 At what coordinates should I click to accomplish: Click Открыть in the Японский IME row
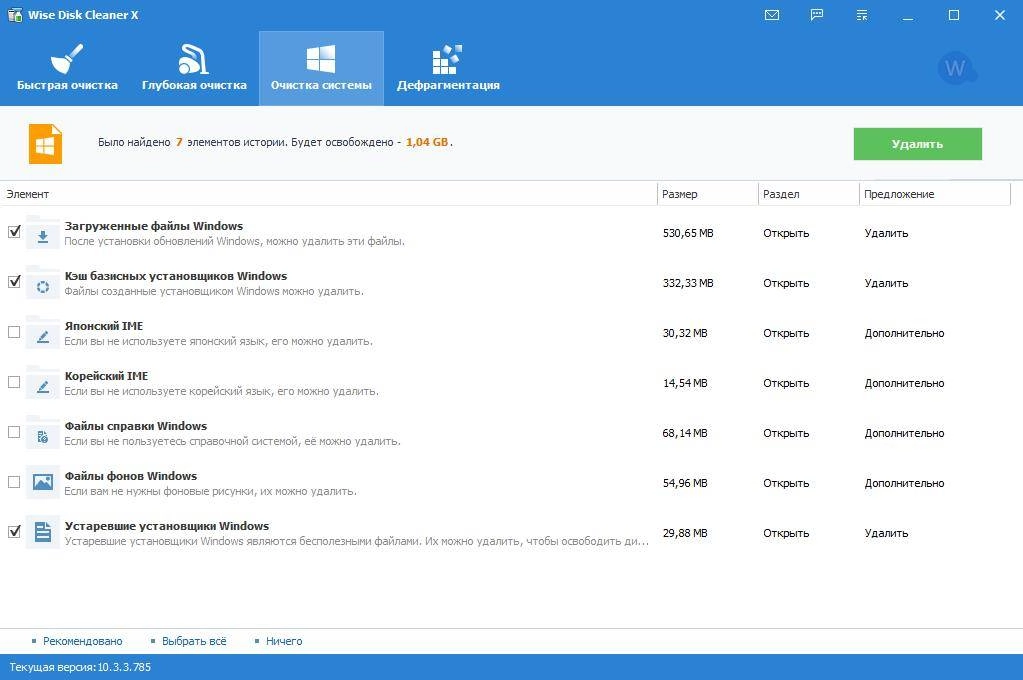786,333
